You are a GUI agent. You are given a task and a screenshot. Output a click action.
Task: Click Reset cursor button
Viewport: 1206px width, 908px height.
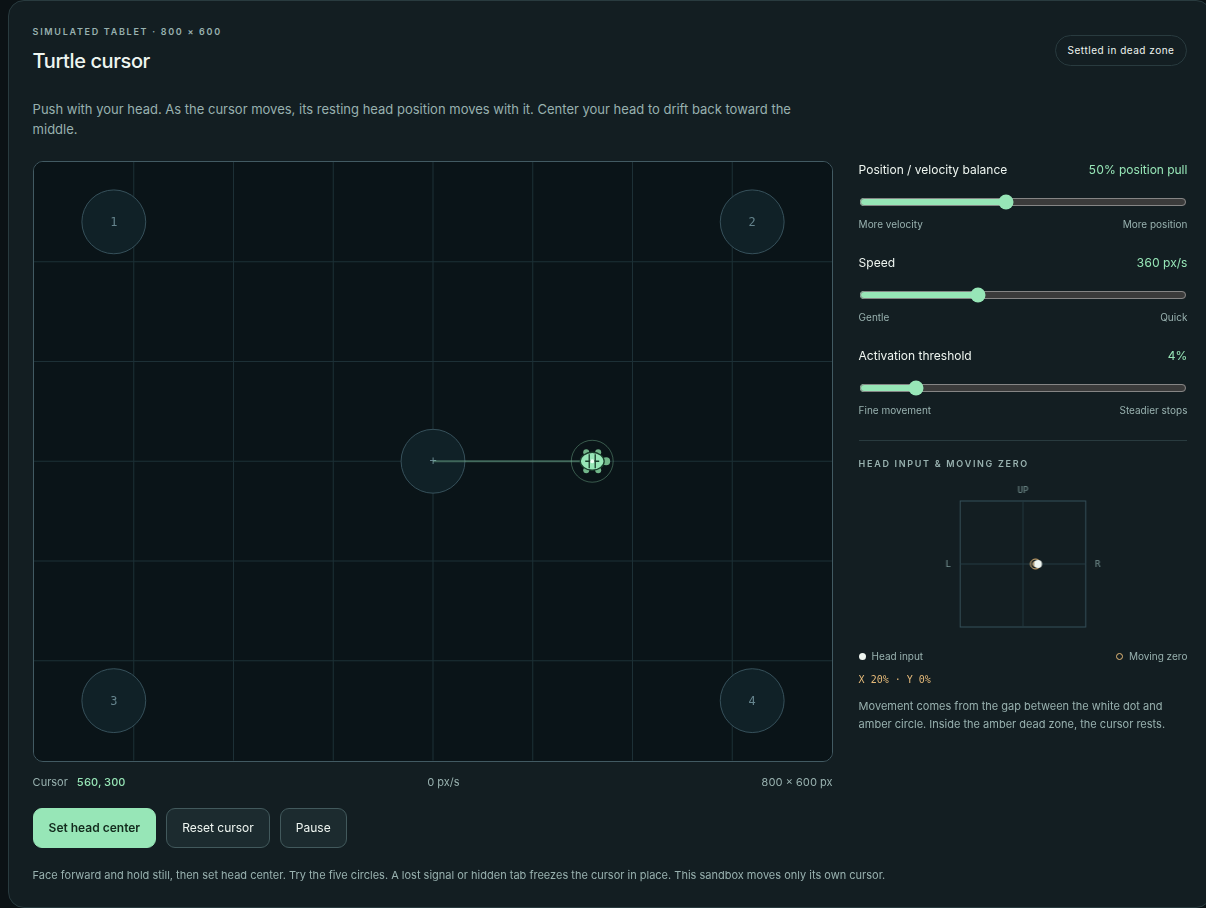[x=218, y=828]
